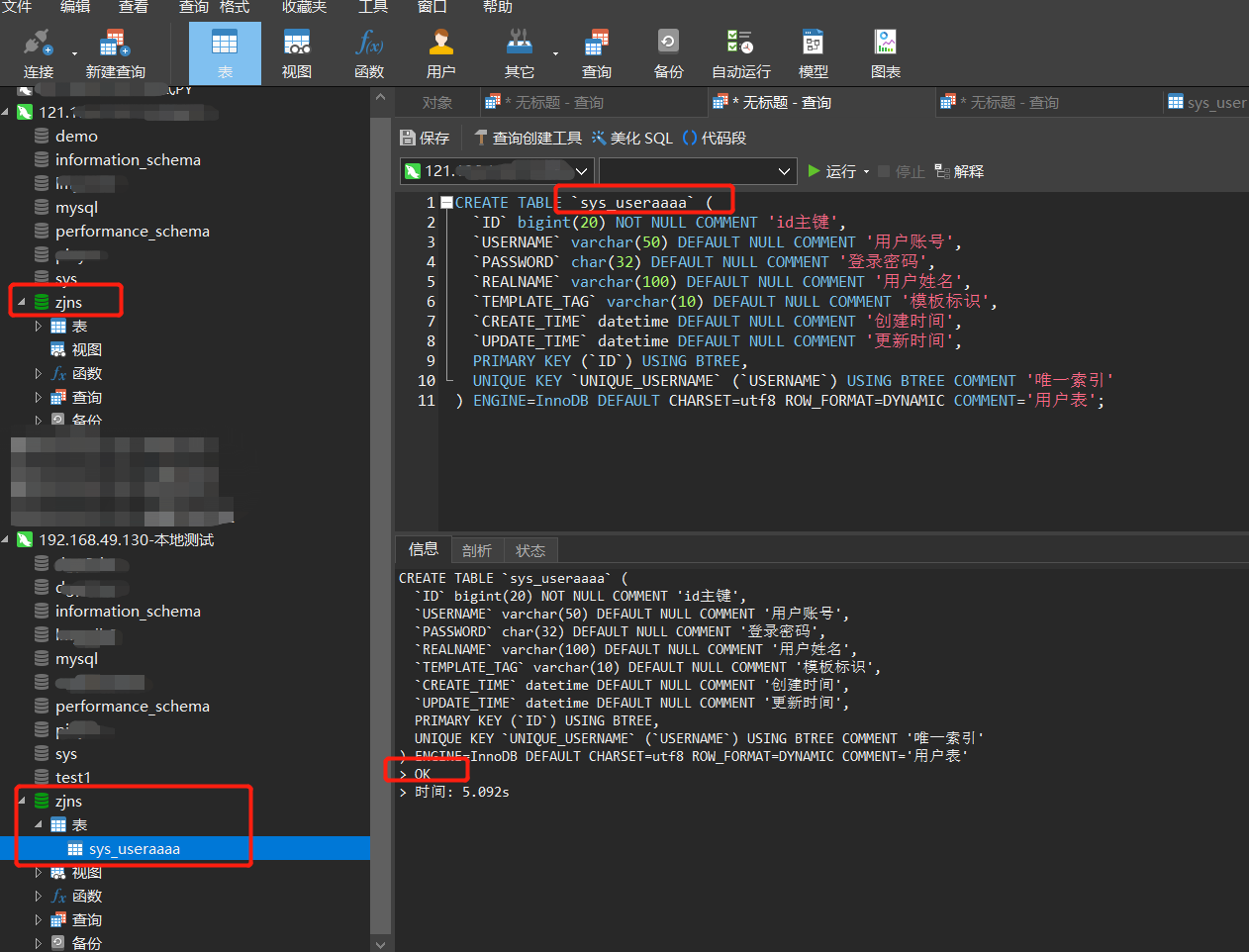The width and height of the screenshot is (1249, 952).
Task: Expand 表 under the upper zjns
Action: click(39, 326)
